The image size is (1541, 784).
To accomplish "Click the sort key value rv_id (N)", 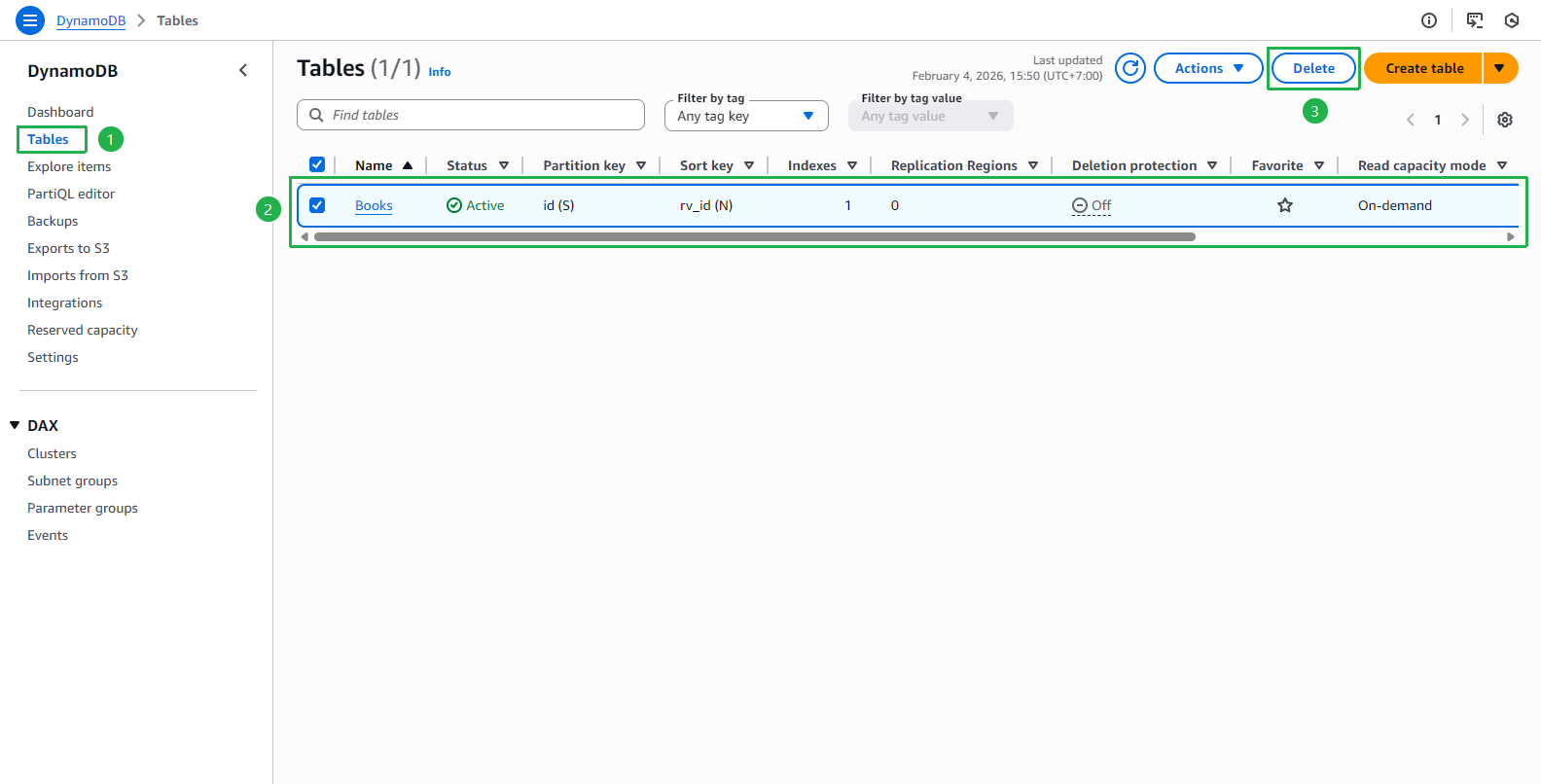I will [x=706, y=205].
